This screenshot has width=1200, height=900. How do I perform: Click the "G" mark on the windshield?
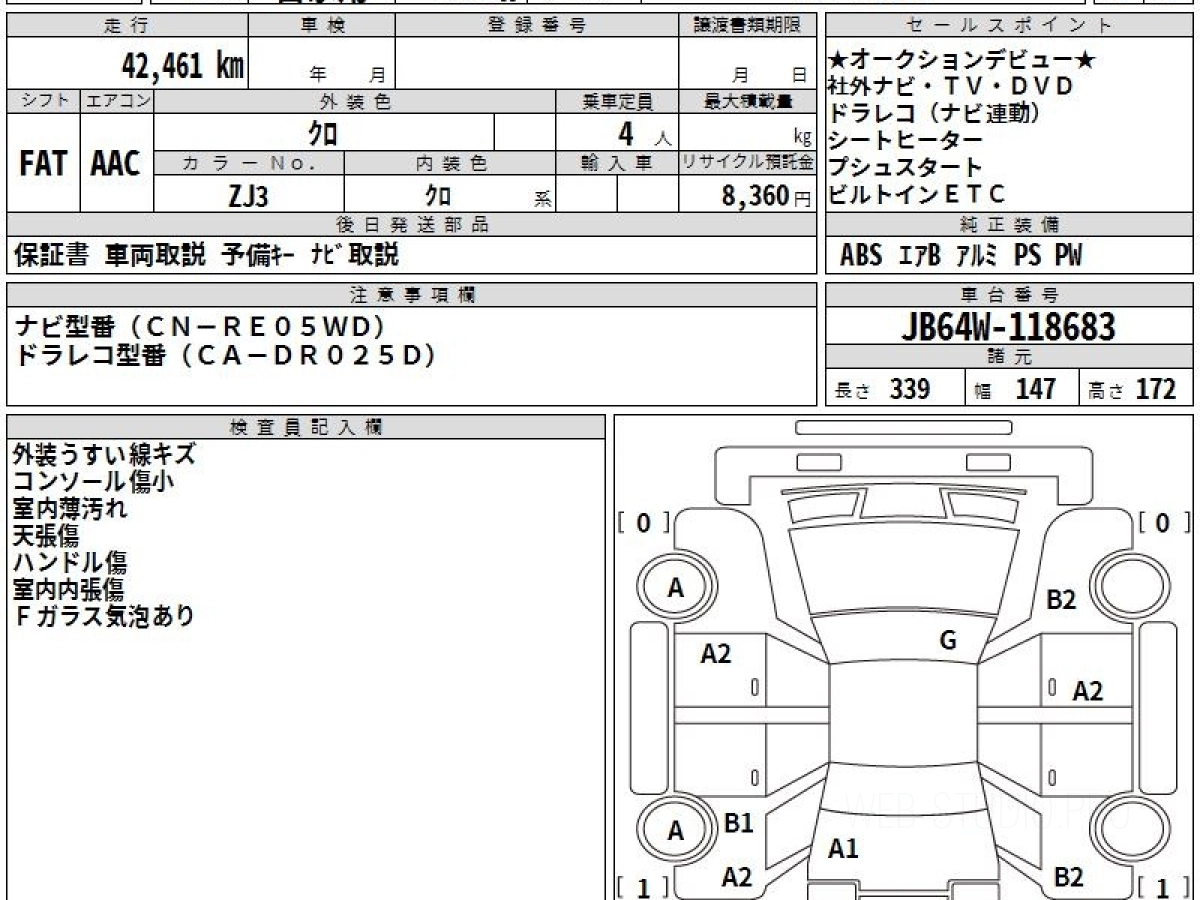pyautogui.click(x=948, y=641)
